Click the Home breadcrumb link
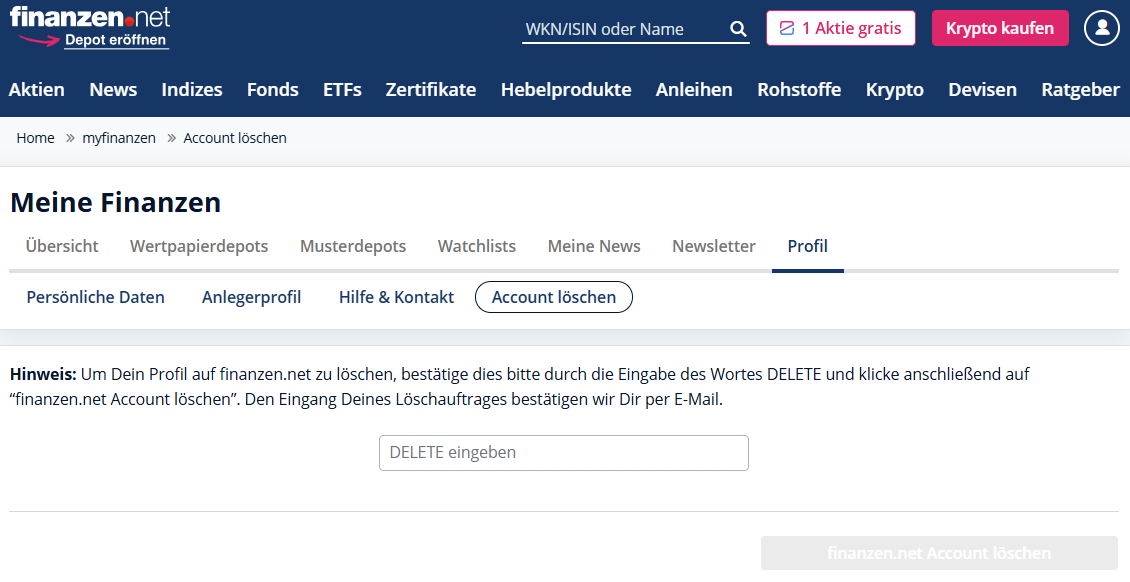The height and width of the screenshot is (582, 1130). point(35,138)
